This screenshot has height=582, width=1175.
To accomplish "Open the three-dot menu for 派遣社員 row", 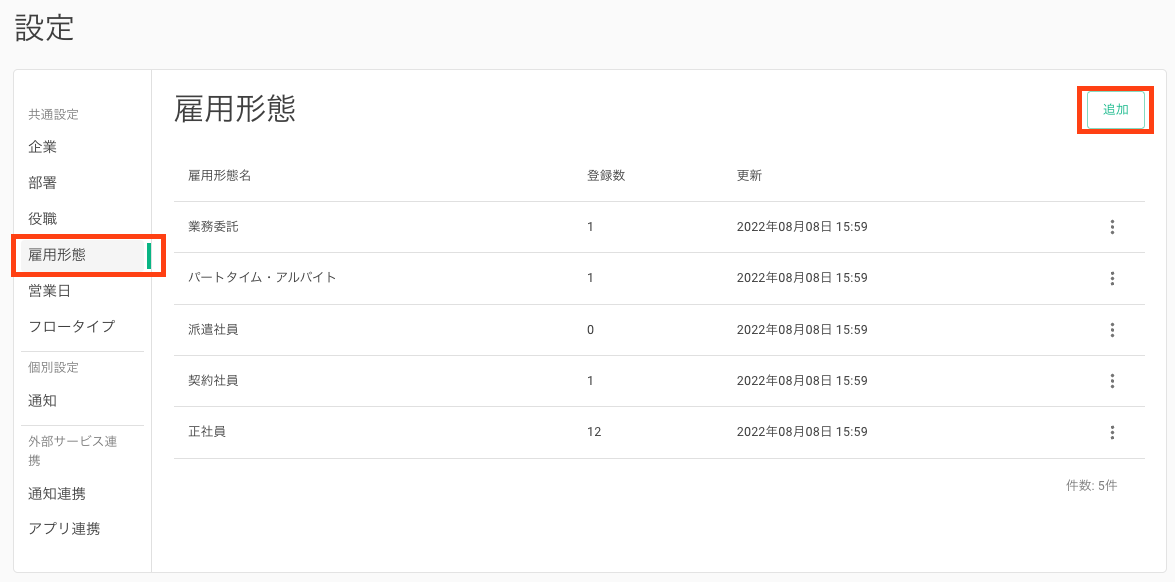I will click(x=1112, y=330).
